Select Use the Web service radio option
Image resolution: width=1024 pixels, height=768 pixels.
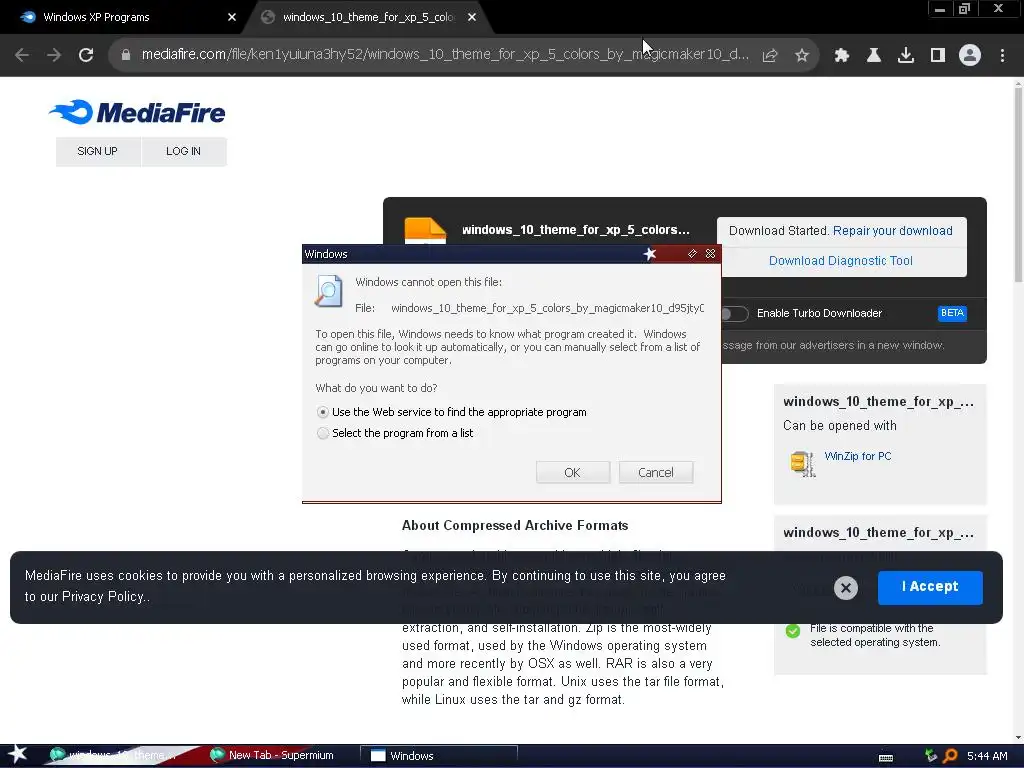coord(323,412)
